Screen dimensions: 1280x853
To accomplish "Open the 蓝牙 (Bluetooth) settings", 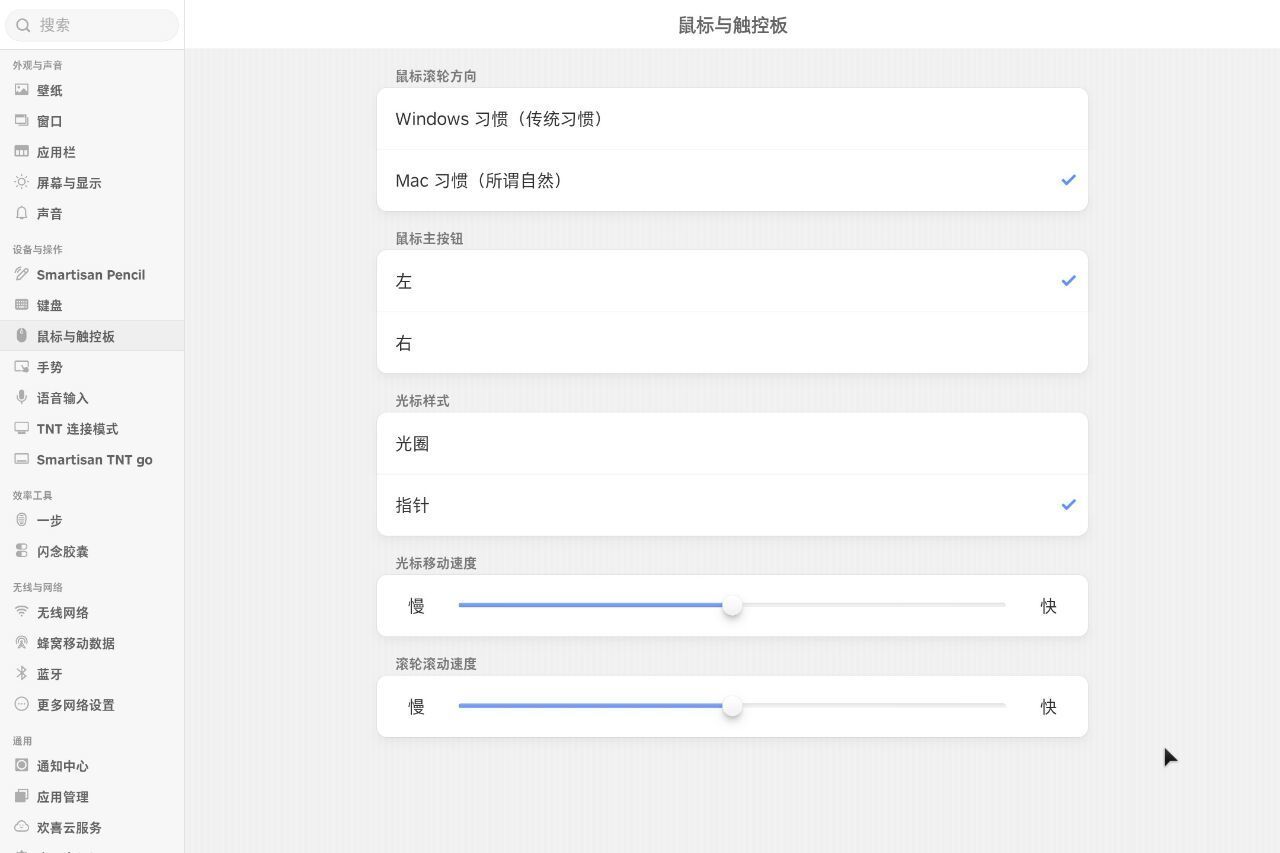I will [48, 674].
